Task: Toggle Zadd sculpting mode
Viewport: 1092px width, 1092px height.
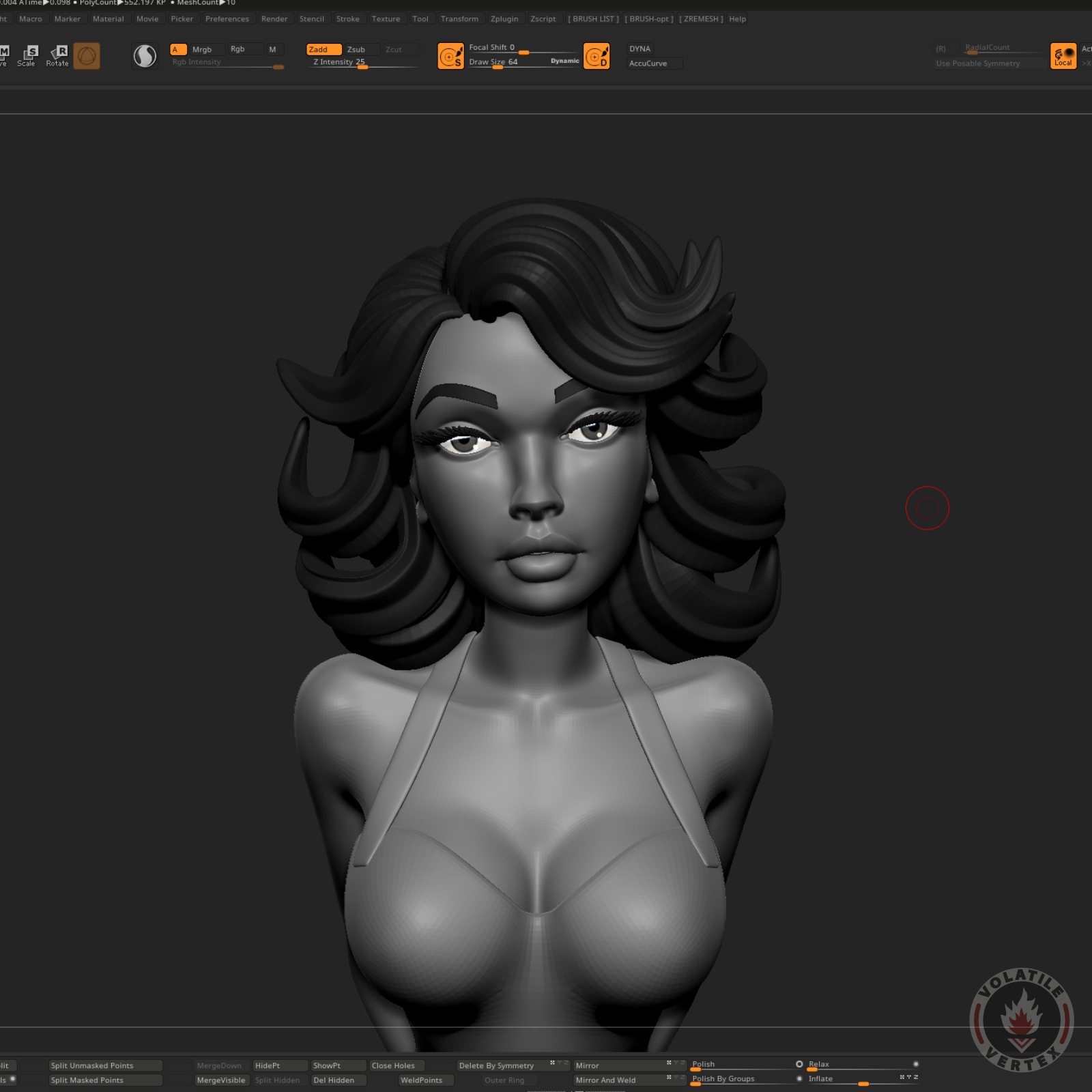Action: tap(324, 49)
